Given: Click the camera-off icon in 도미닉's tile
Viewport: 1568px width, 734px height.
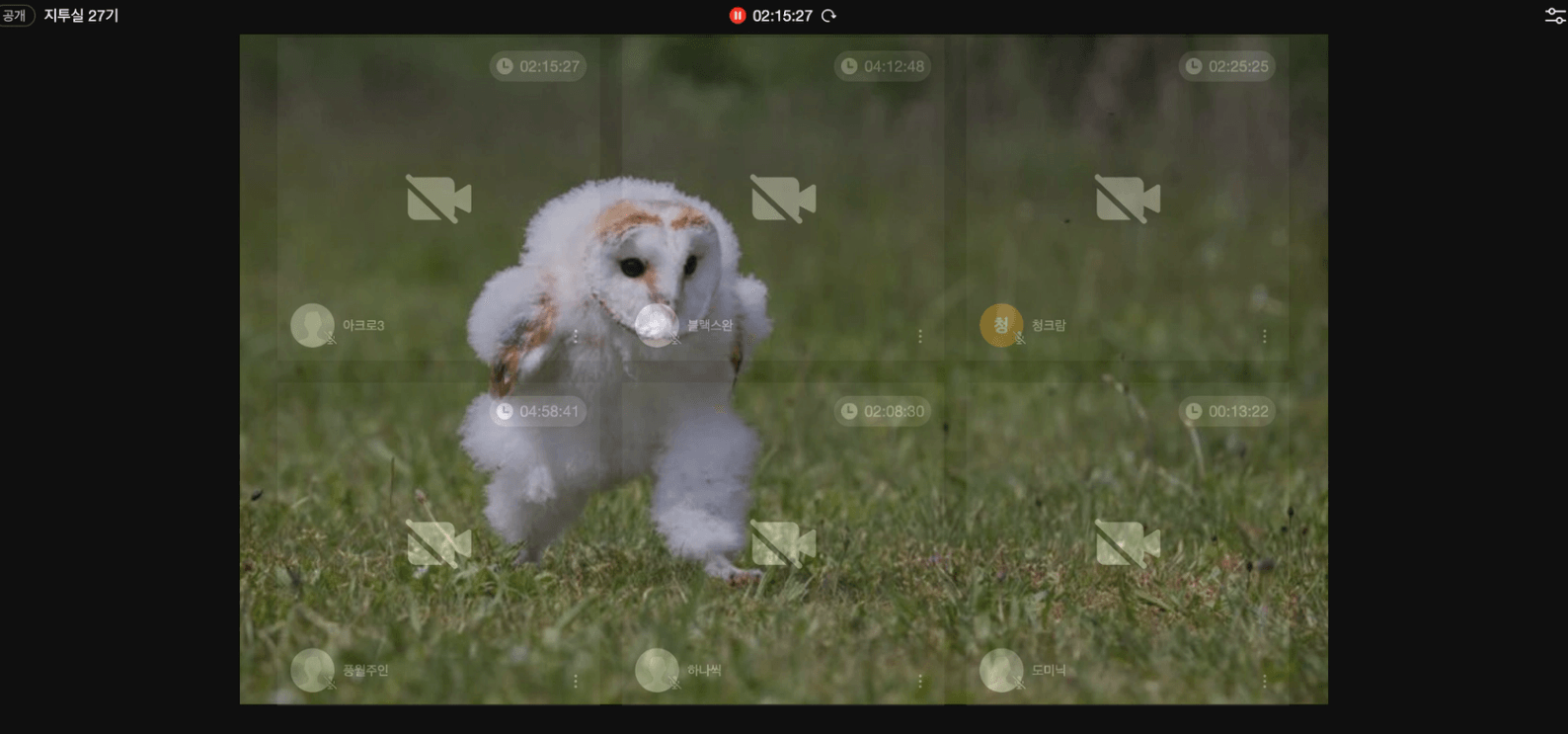Looking at the screenshot, I should (x=1128, y=544).
